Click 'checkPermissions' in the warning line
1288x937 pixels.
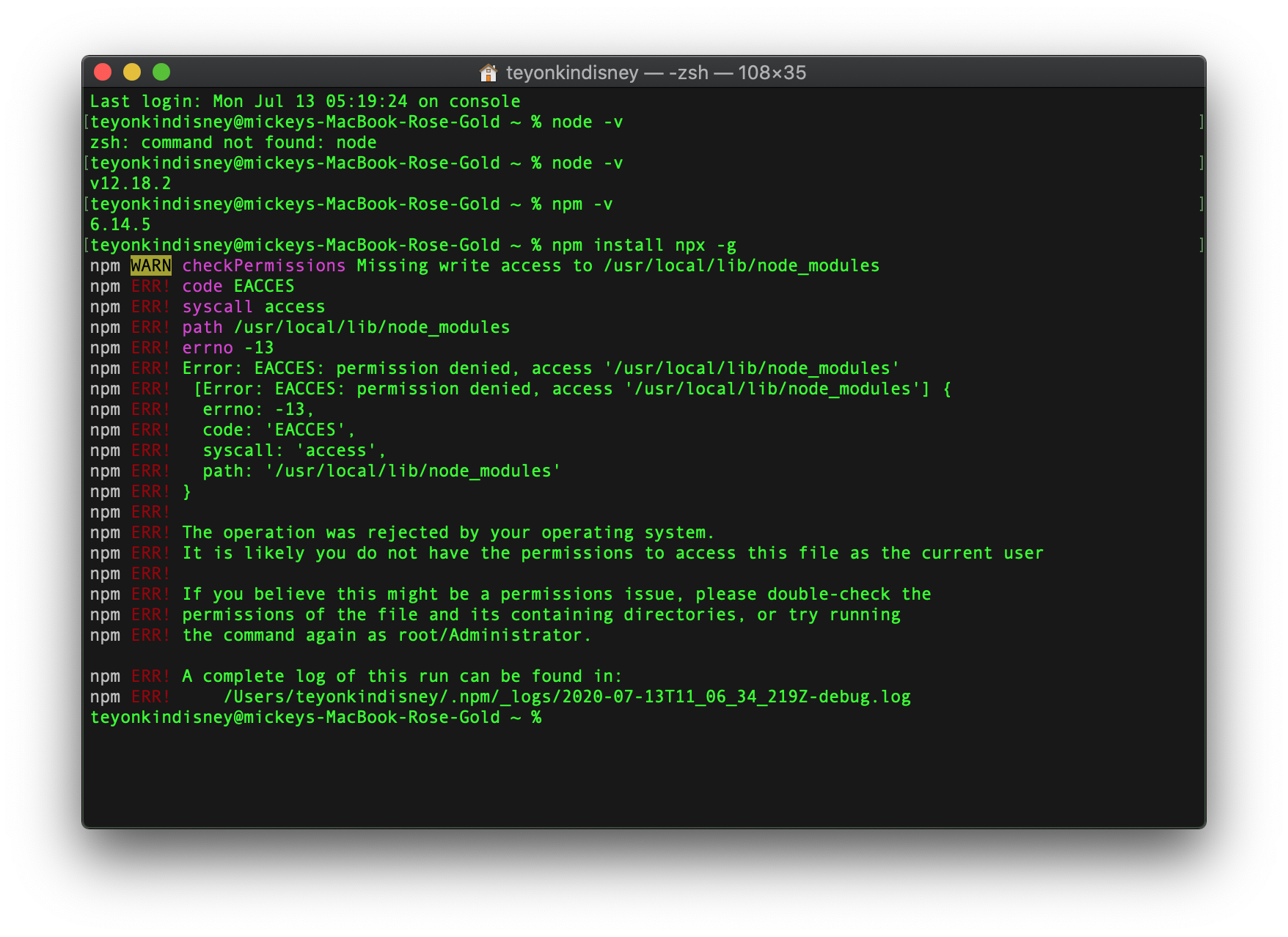264,265
